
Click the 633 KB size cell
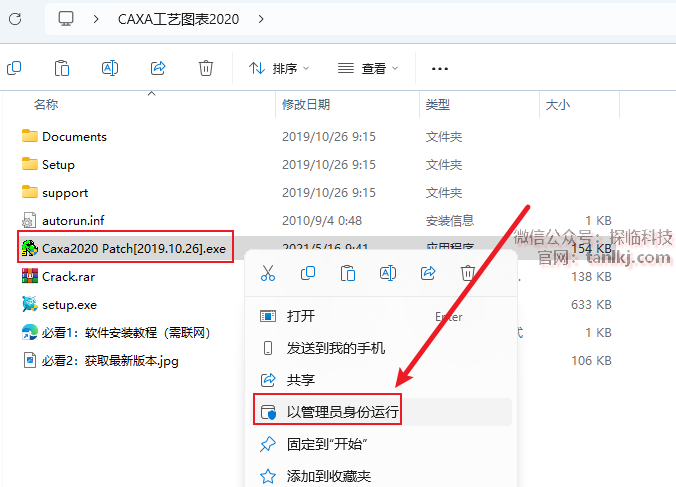click(x=592, y=305)
